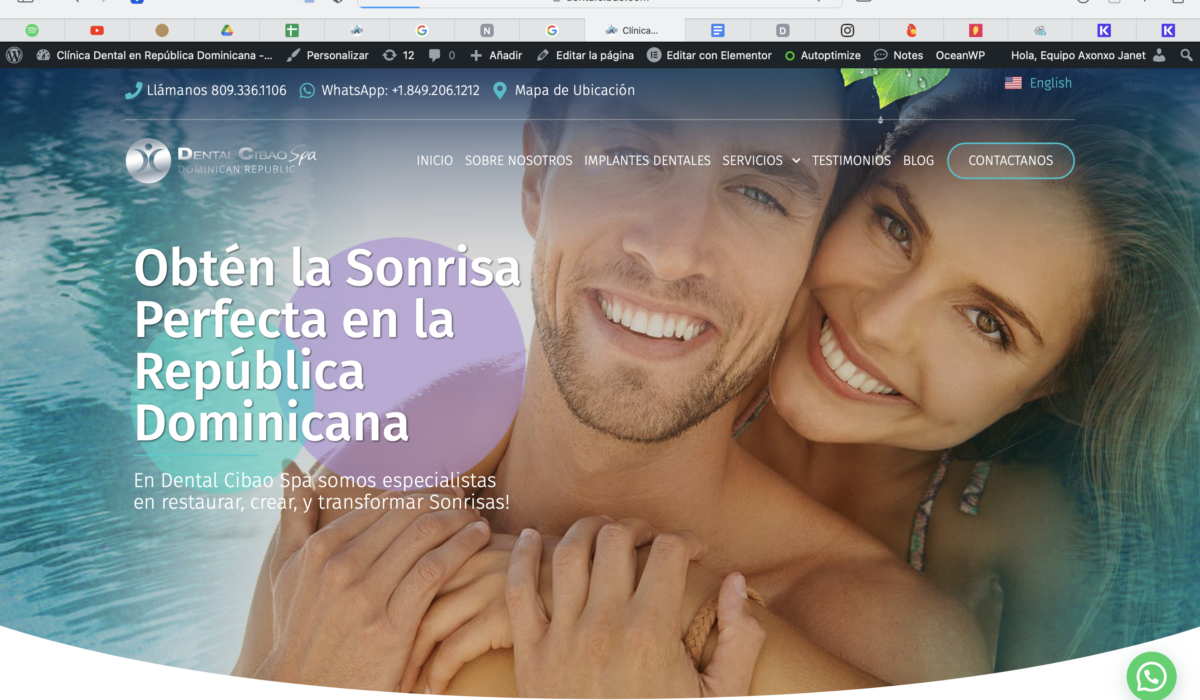Open Personalizar in the admin bar
1200x700 pixels.
click(328, 55)
